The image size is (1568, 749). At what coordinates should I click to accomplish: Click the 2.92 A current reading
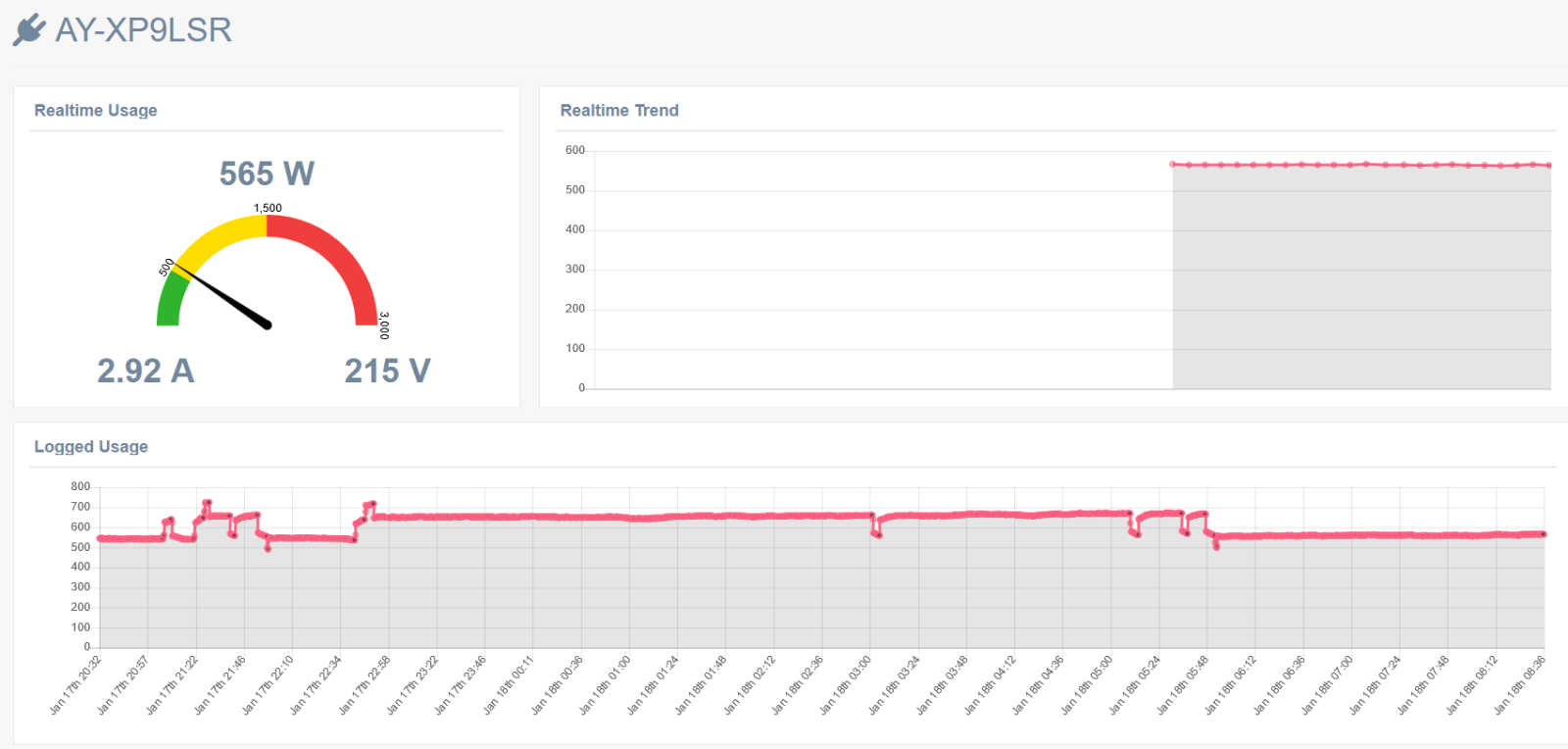(145, 371)
